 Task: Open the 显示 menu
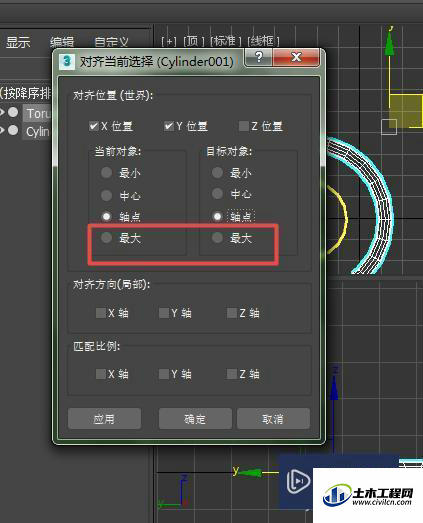(x=18, y=42)
